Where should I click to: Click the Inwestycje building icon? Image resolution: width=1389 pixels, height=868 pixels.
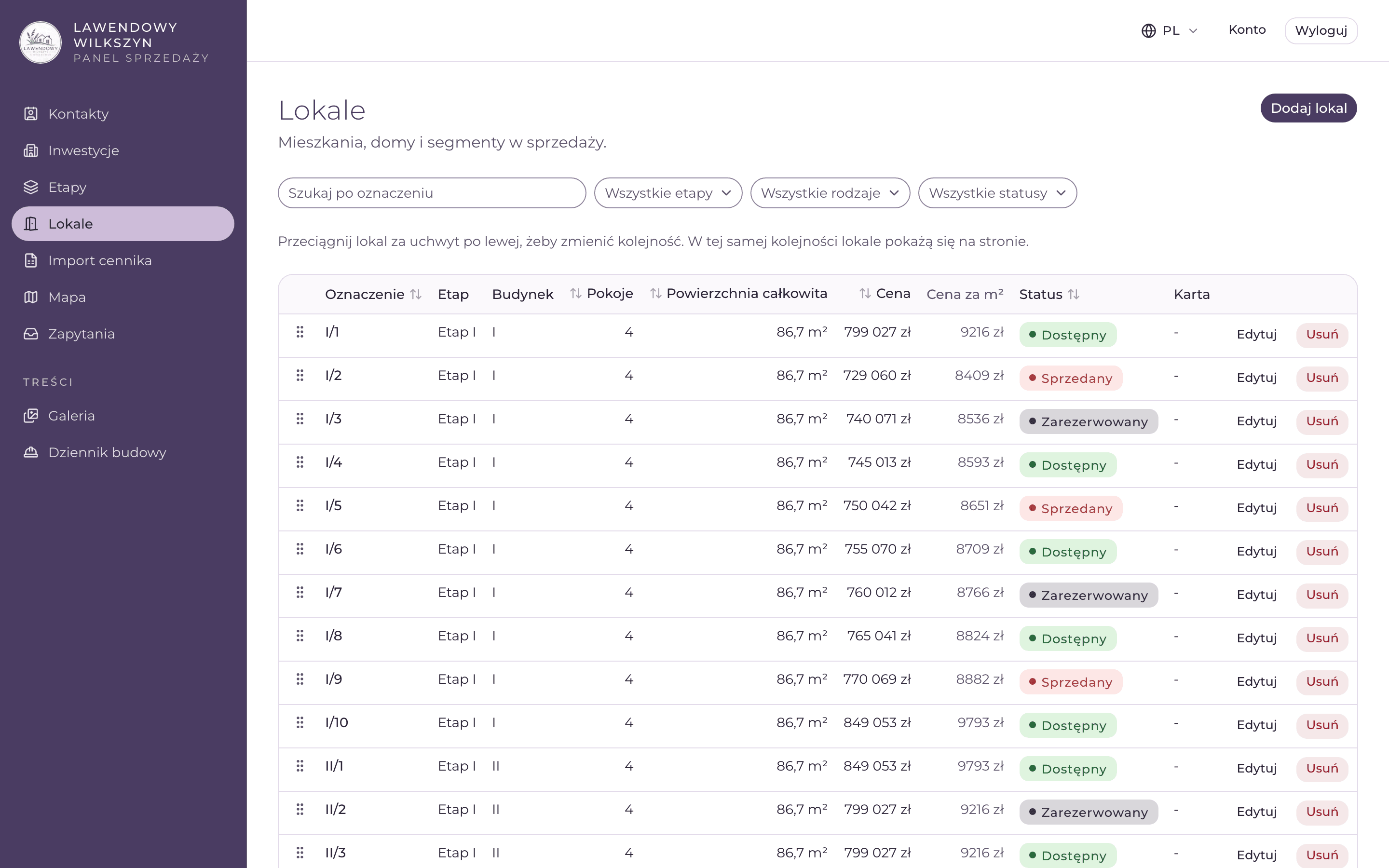pos(31,150)
